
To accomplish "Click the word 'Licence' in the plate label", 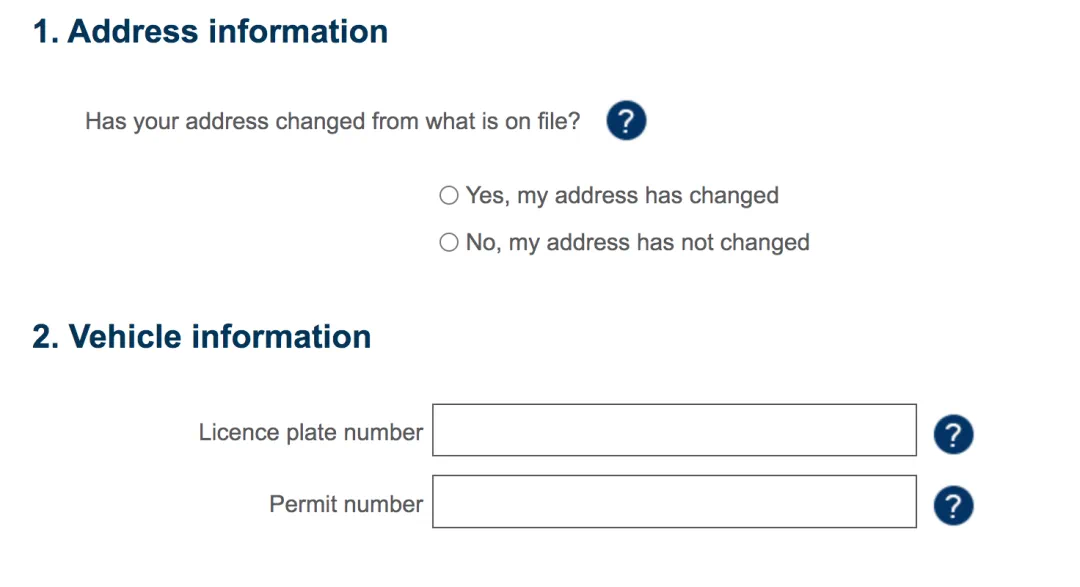I will (238, 433).
